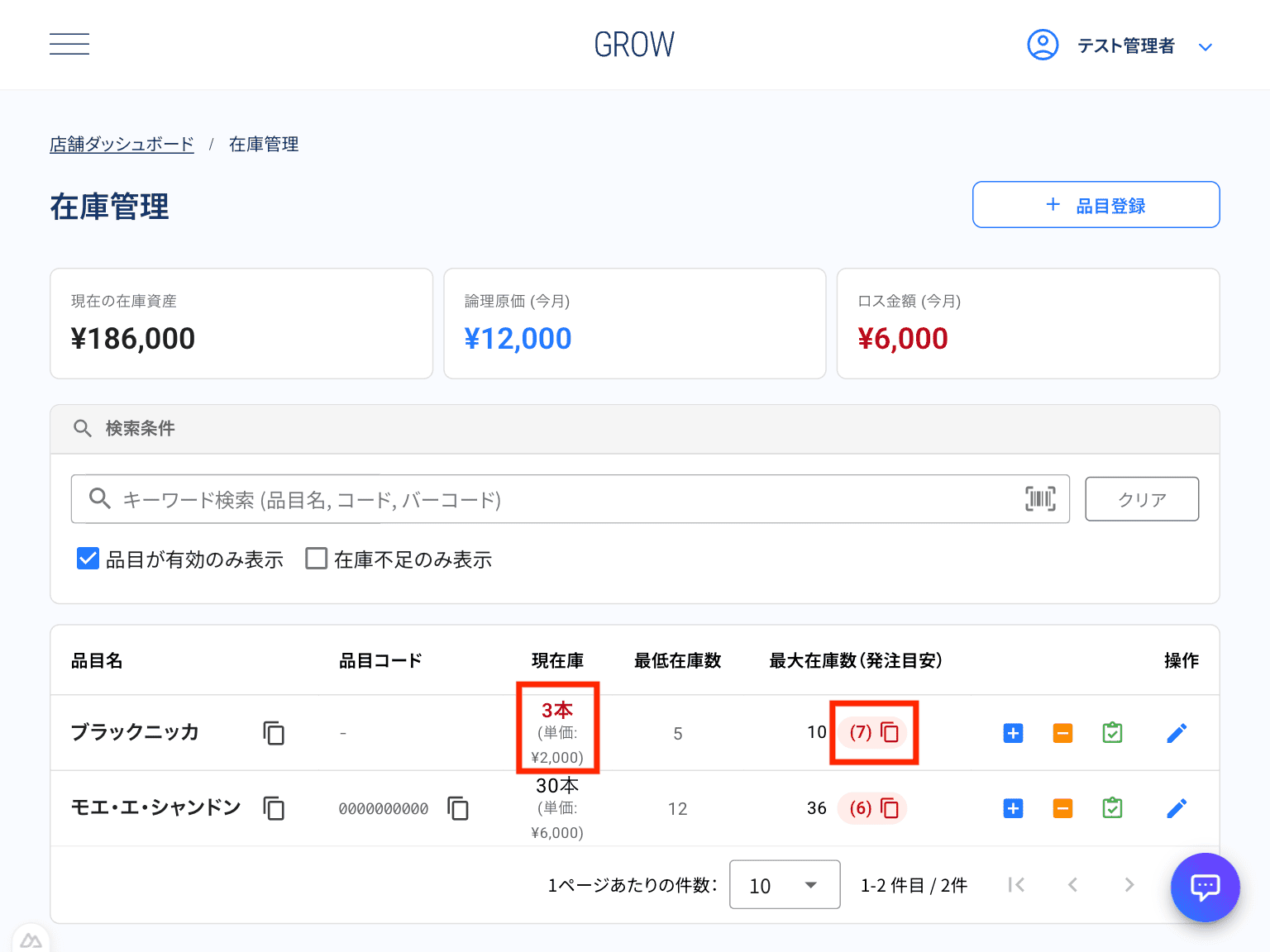The height and width of the screenshot is (952, 1270).
Task: Copy the item code for モエ・エ・シャンドン
Action: [x=458, y=808]
